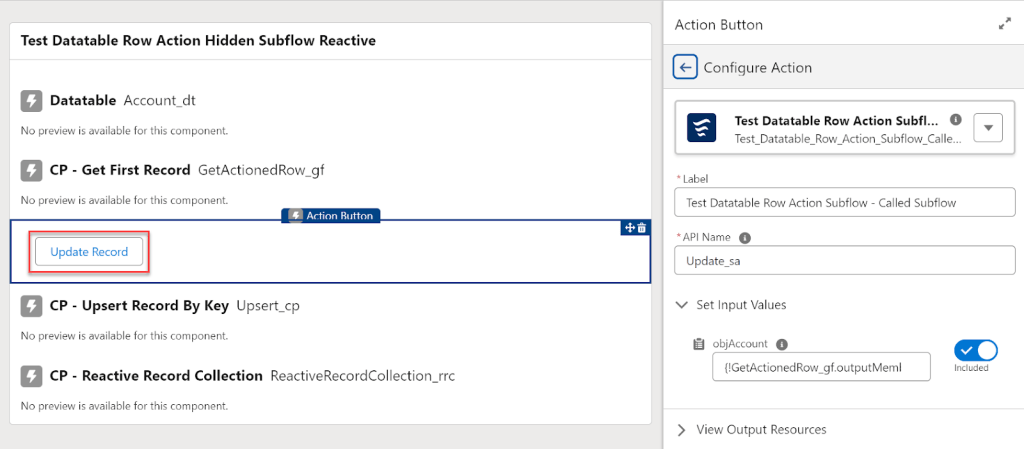Click the info icon beside objAccount
This screenshot has width=1024, height=449.
point(782,344)
